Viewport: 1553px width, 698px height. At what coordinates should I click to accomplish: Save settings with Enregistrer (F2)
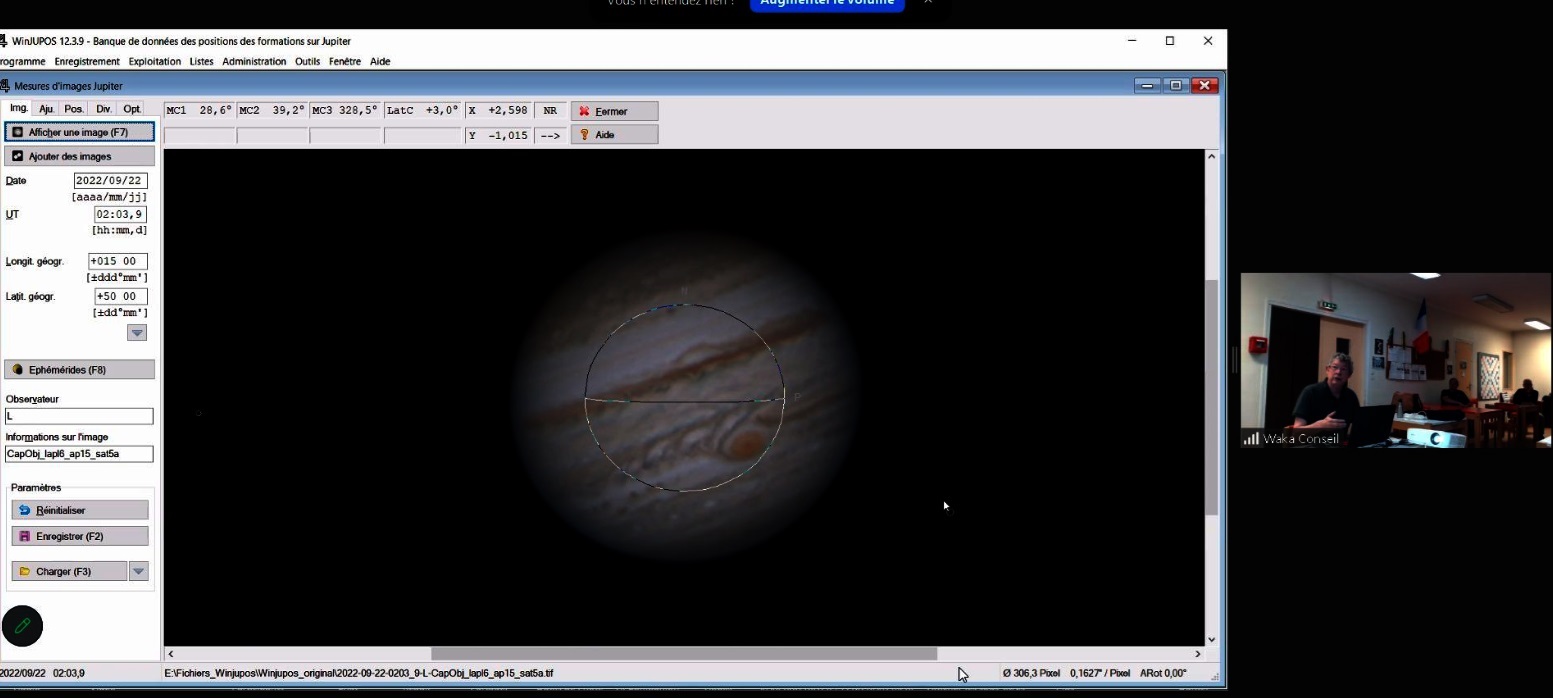pos(79,536)
